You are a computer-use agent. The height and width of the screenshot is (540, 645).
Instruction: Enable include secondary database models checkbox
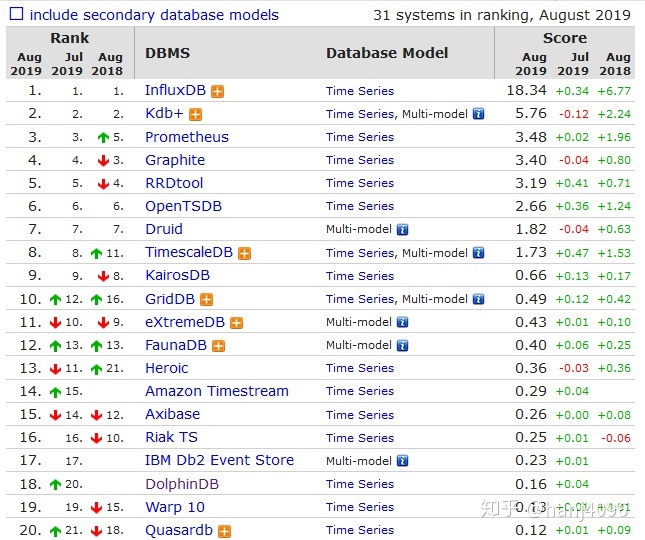(16, 14)
